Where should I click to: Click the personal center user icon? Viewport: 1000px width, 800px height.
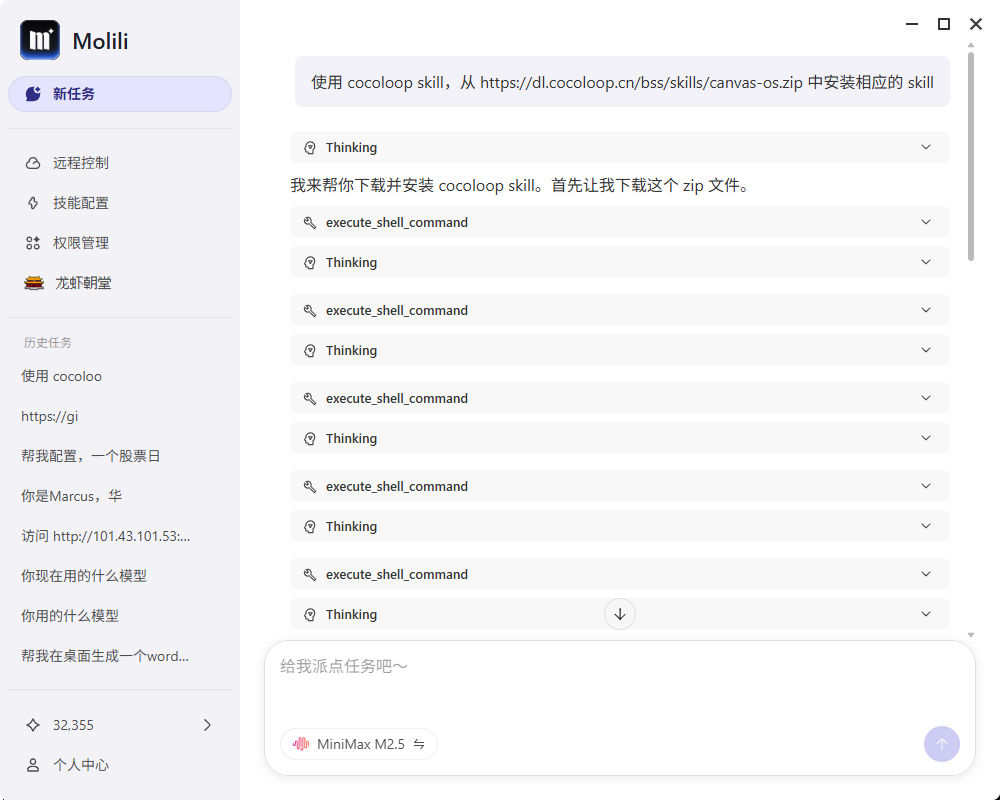(33, 765)
